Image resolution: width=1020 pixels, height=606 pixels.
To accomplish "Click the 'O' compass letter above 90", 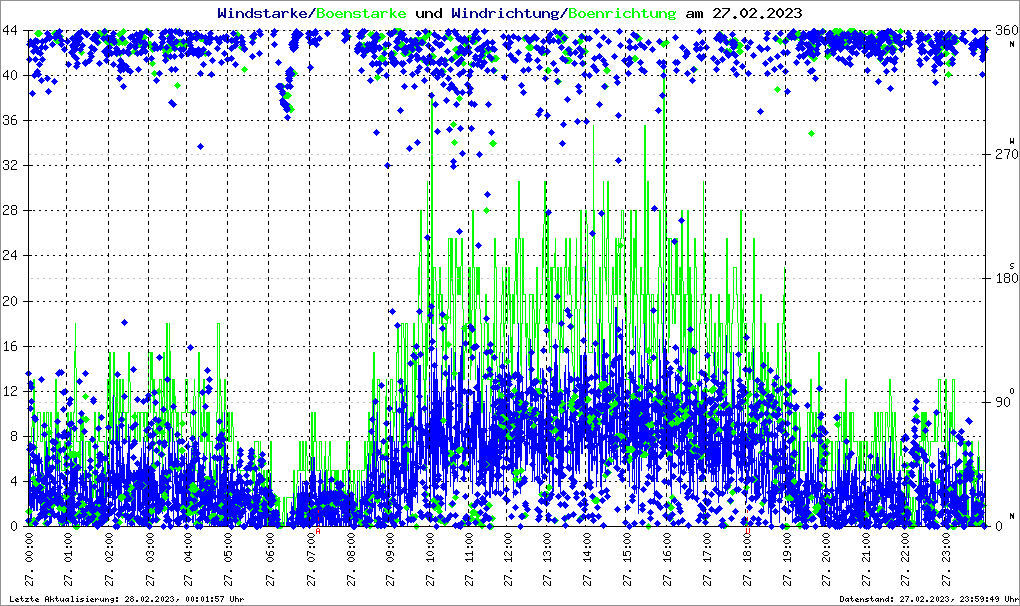I will pos(1012,391).
